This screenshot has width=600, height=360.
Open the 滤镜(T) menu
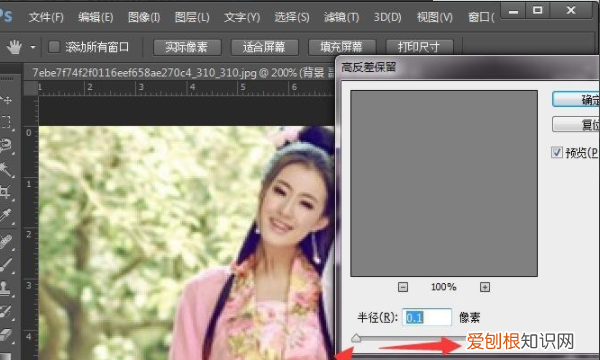click(x=341, y=17)
